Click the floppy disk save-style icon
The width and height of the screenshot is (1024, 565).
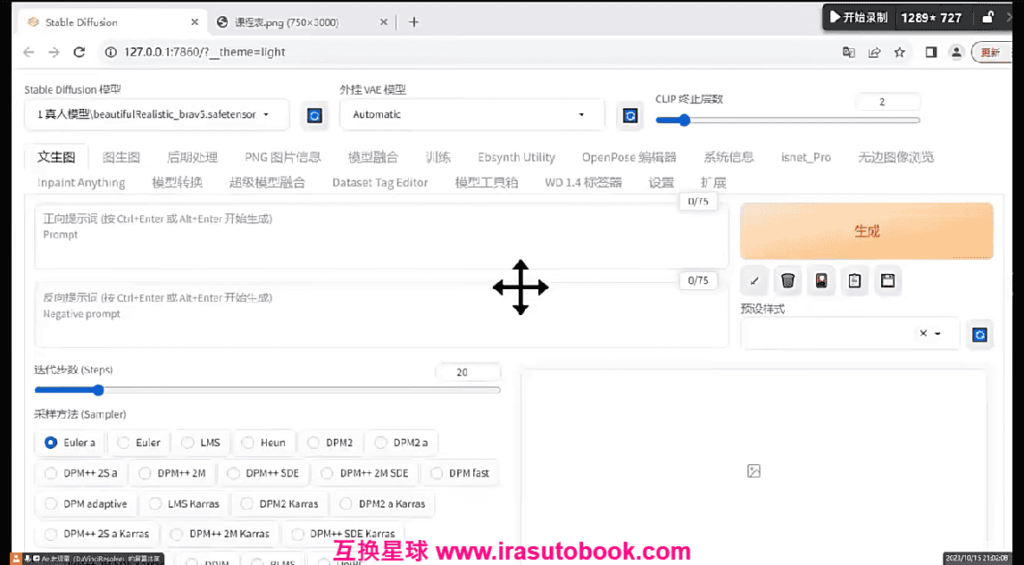coord(888,282)
